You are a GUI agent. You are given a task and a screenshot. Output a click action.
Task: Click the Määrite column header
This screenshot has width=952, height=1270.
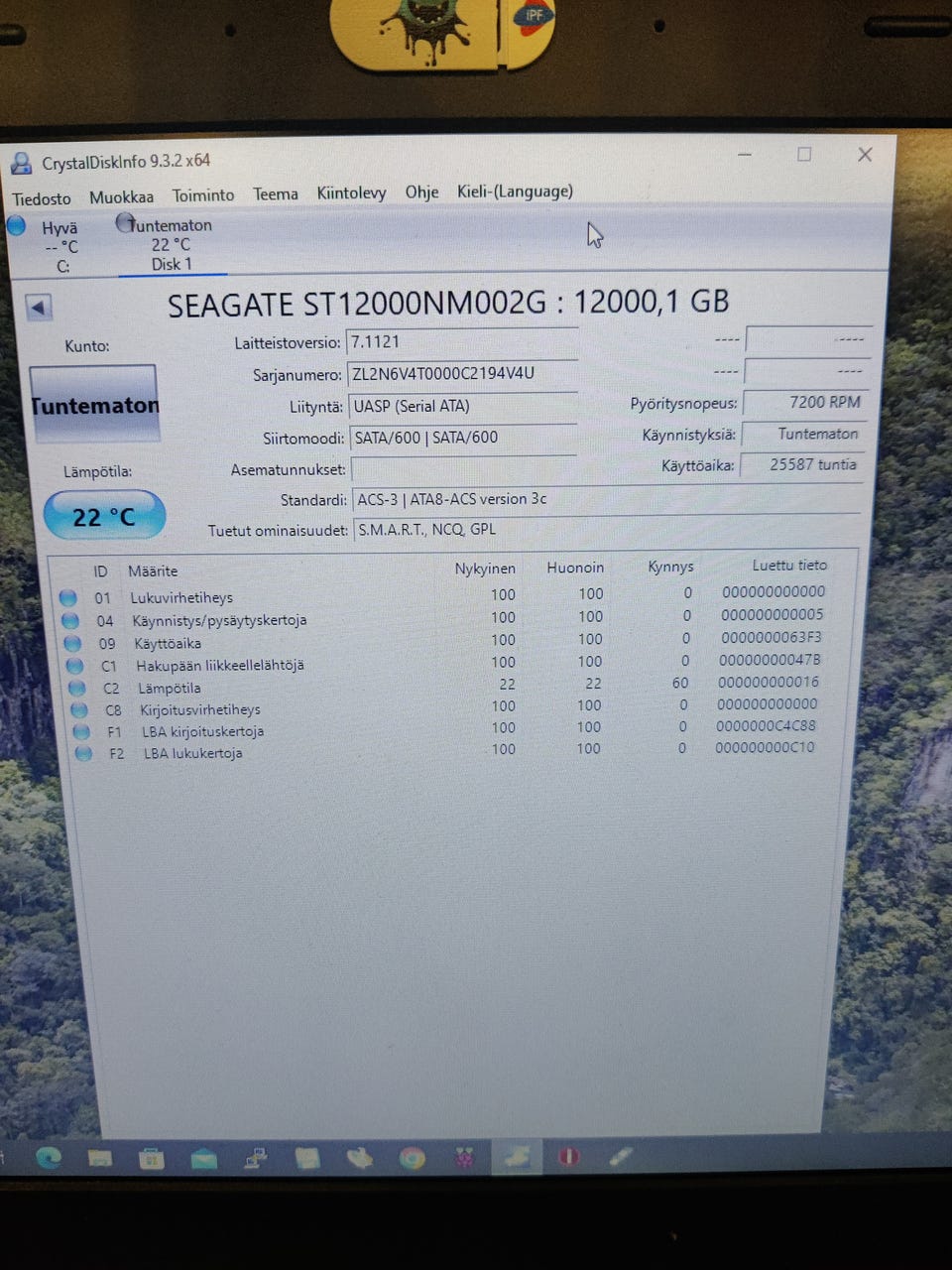click(x=153, y=571)
